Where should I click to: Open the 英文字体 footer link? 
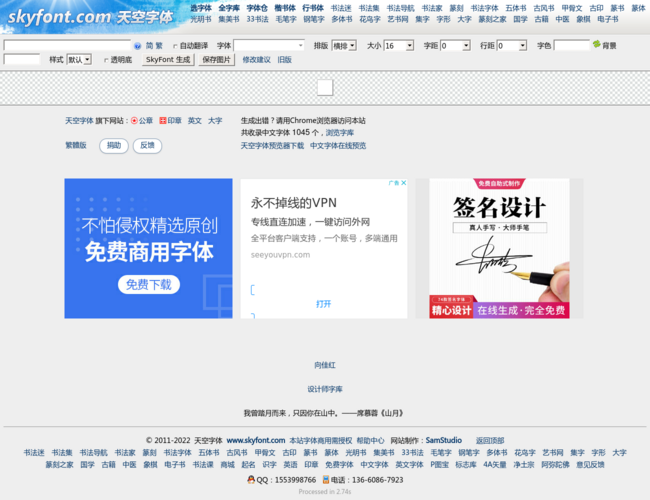(x=409, y=465)
